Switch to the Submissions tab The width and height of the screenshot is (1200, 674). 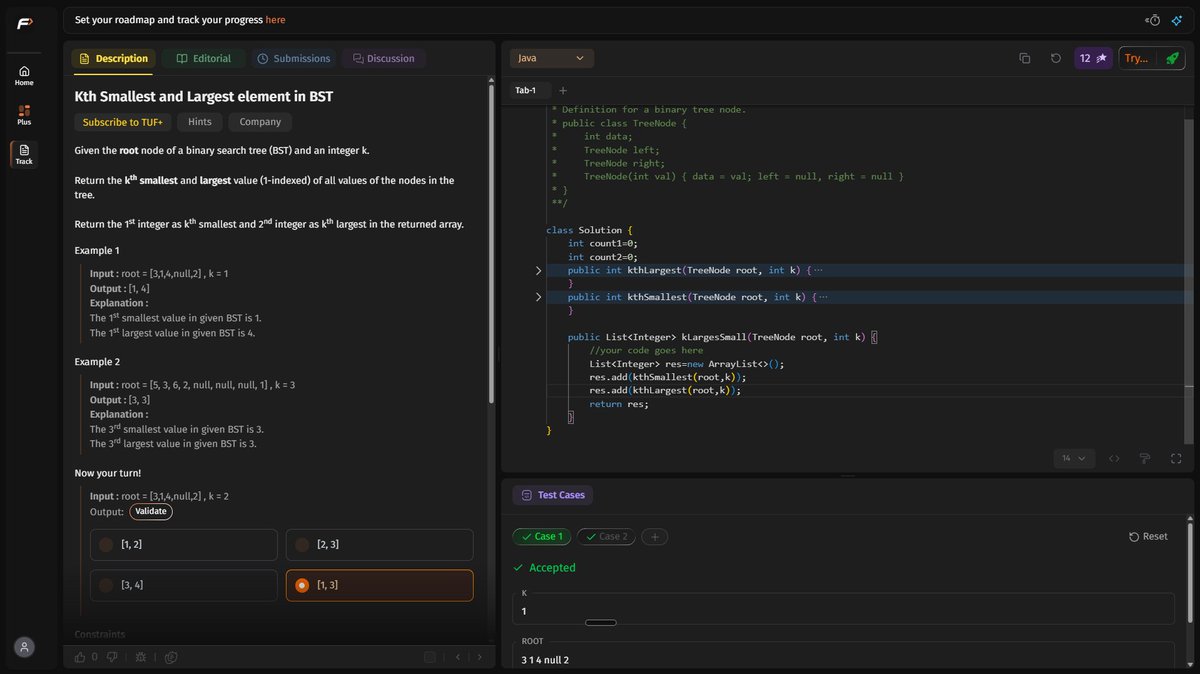coord(293,58)
